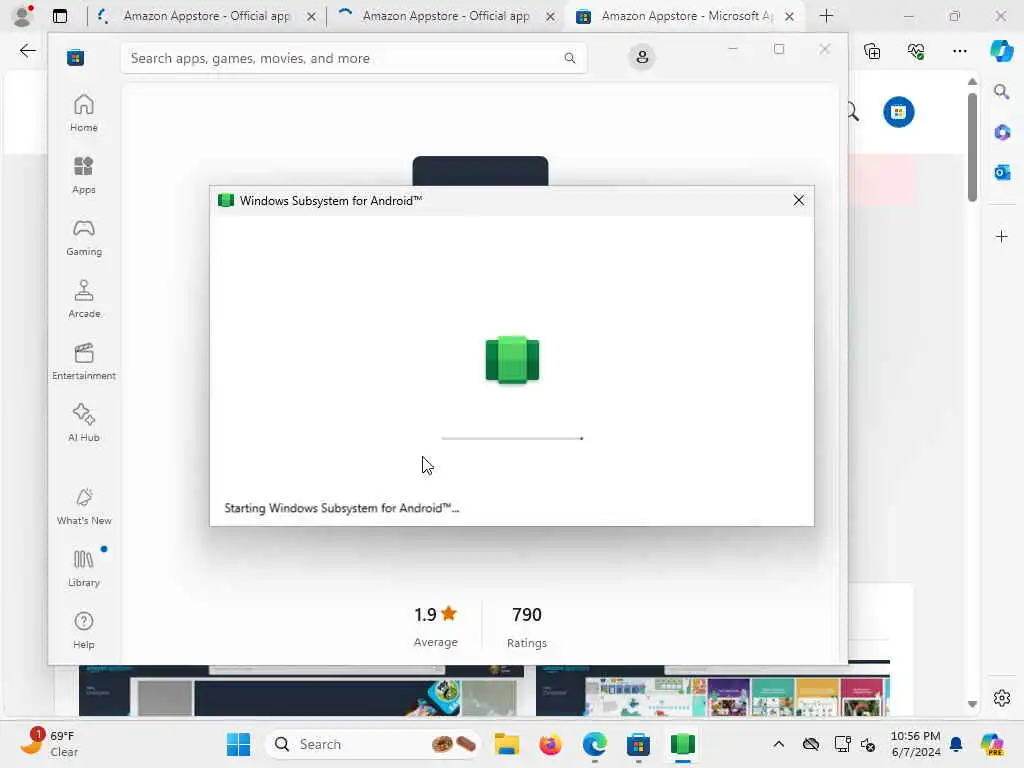Screen dimensions: 1024x768
Task: Open muted volume tray icon
Action: coord(868,744)
